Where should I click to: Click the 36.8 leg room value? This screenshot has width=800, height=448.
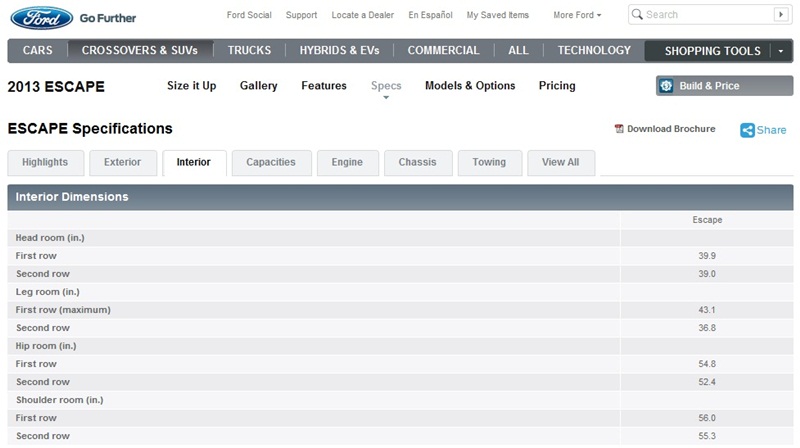coord(707,328)
